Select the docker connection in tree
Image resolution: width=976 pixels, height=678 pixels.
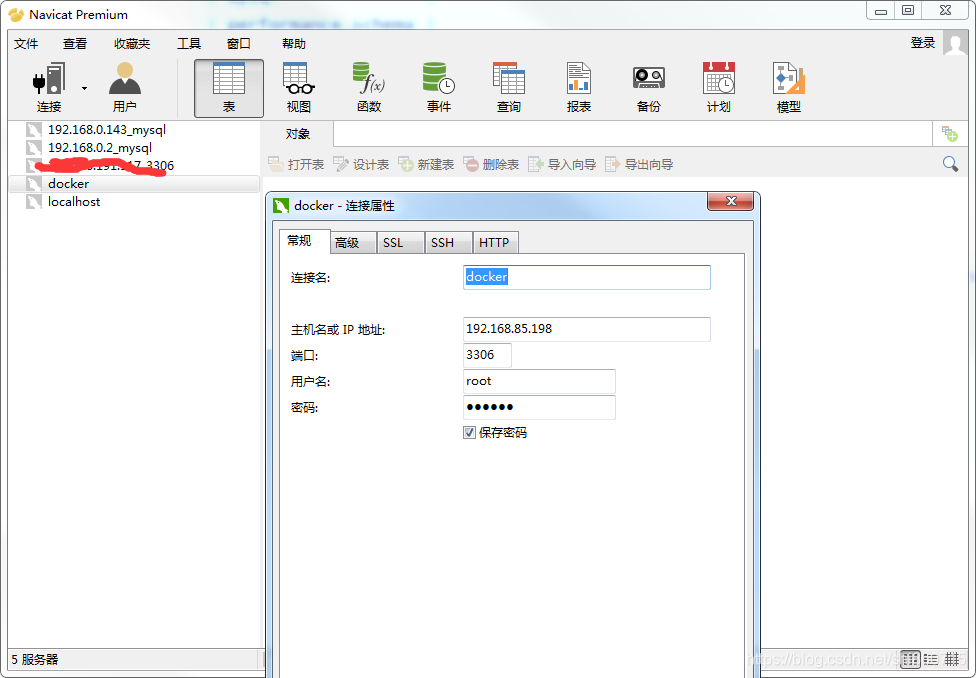pos(134,184)
